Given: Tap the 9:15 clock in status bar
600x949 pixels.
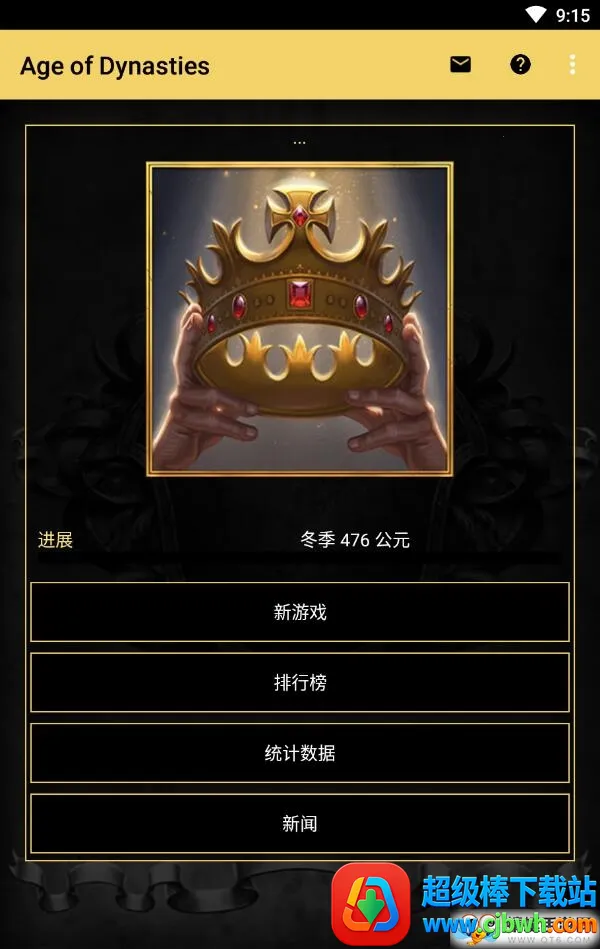Looking at the screenshot, I should coord(573,15).
